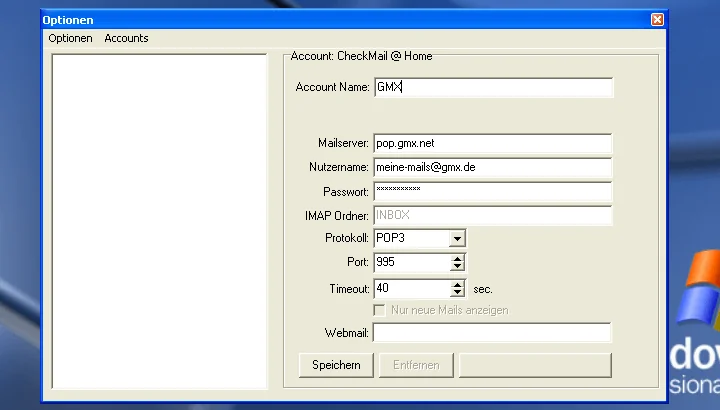The height and width of the screenshot is (410, 720).
Task: Click into the Account Name field
Action: coord(493,87)
